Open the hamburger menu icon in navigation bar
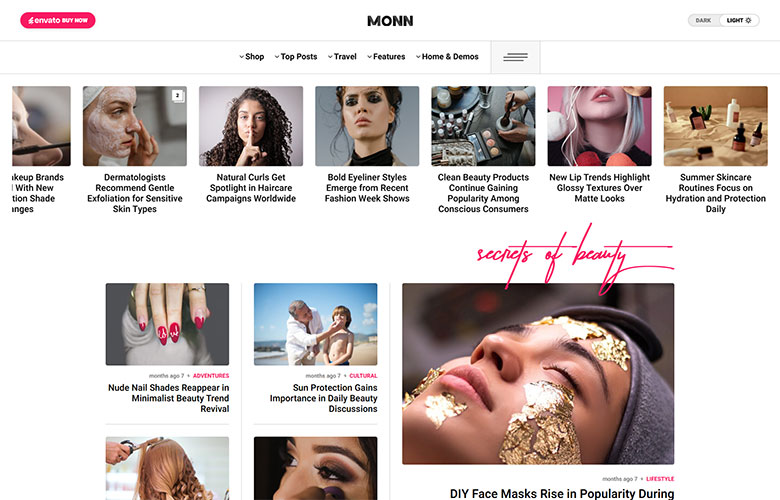Image resolution: width=780 pixels, height=500 pixels. click(x=515, y=57)
